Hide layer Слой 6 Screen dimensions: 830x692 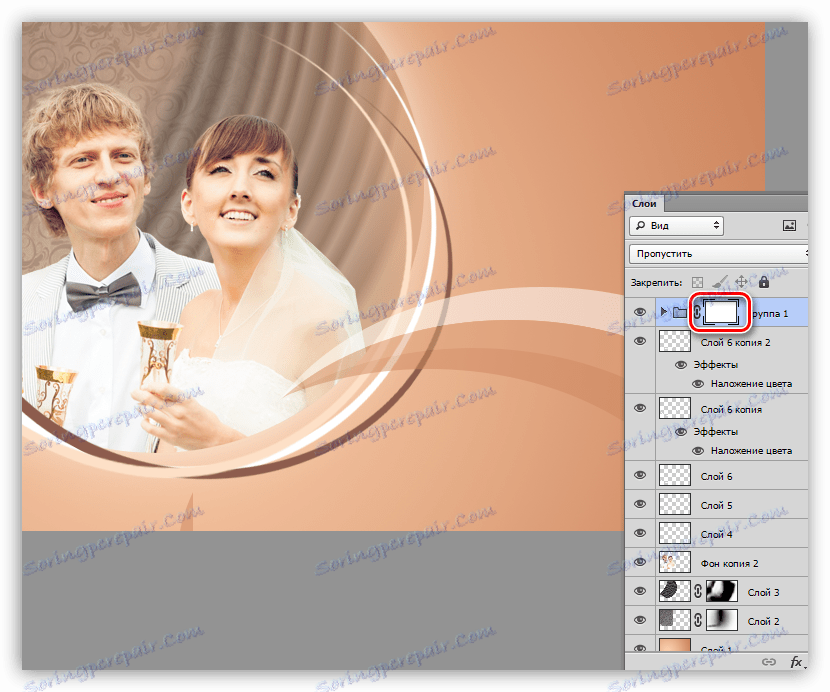tap(640, 475)
